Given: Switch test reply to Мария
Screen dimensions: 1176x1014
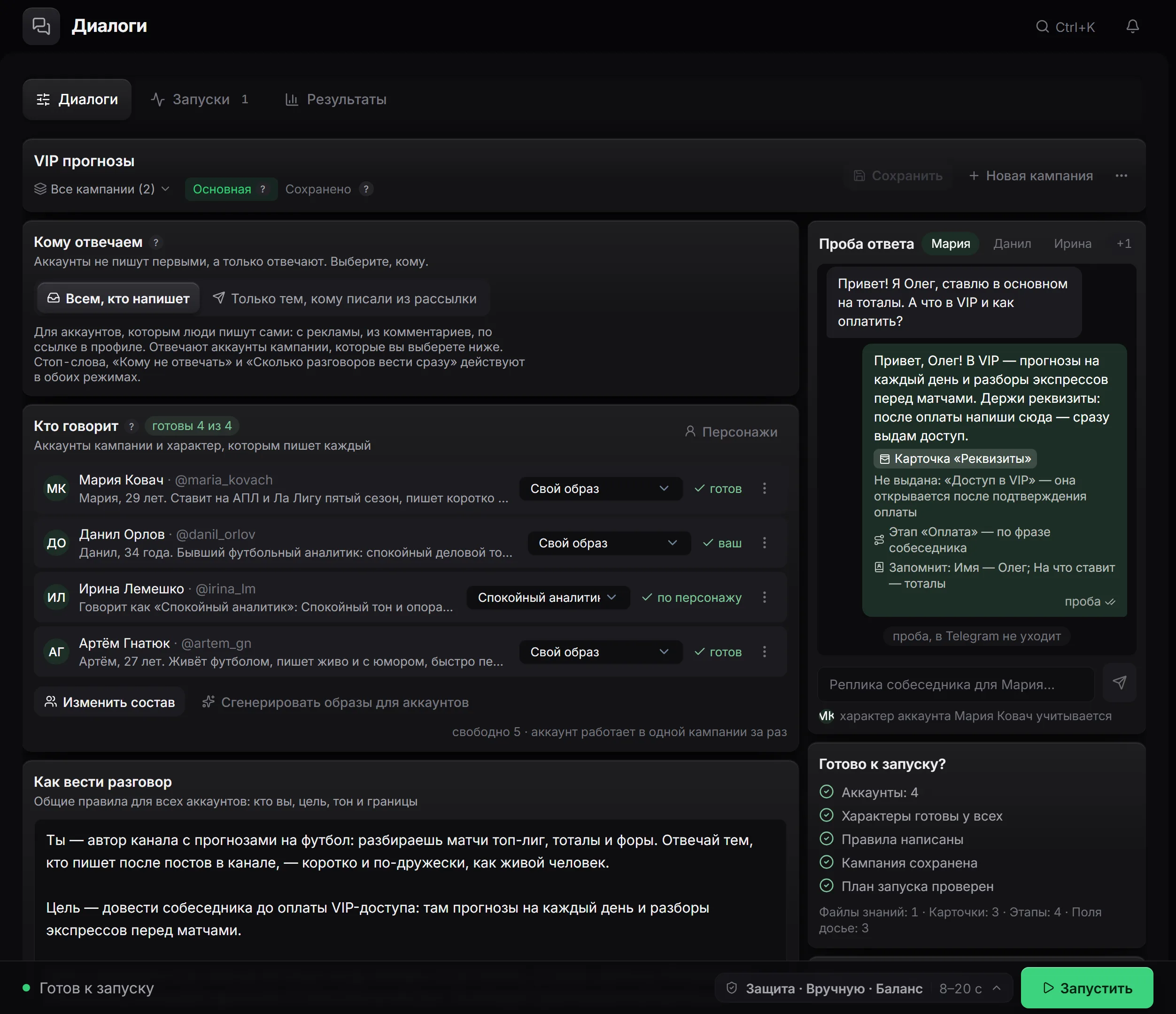Looking at the screenshot, I should coord(951,244).
